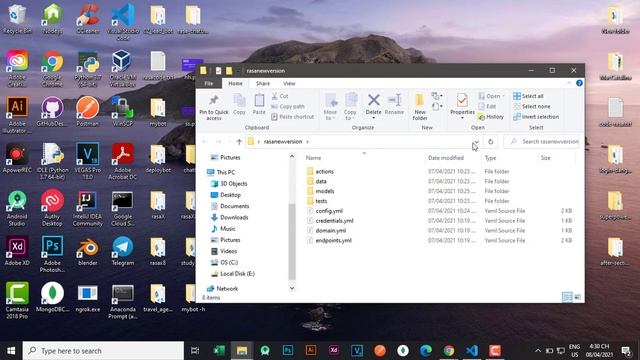Select Downloads in the navigation pane
Viewport: 640px width, 360px height.
pyautogui.click(x=230, y=218)
